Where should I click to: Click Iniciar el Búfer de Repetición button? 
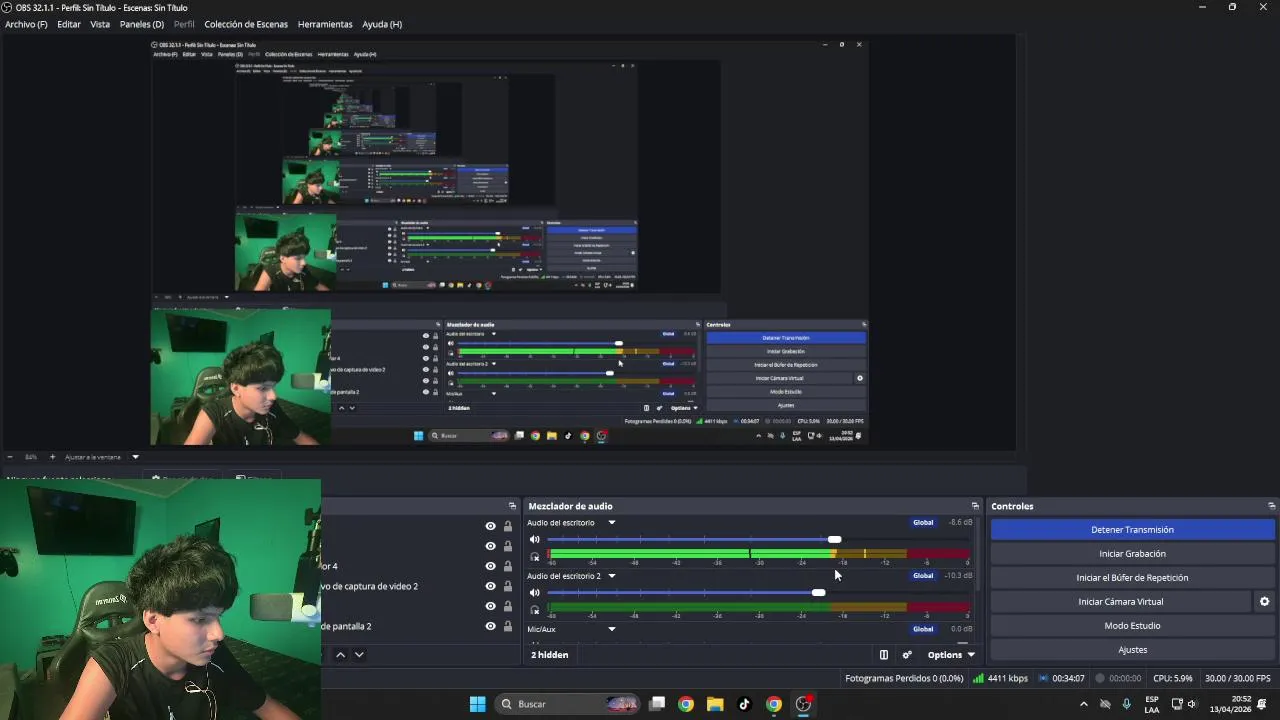[1132, 578]
